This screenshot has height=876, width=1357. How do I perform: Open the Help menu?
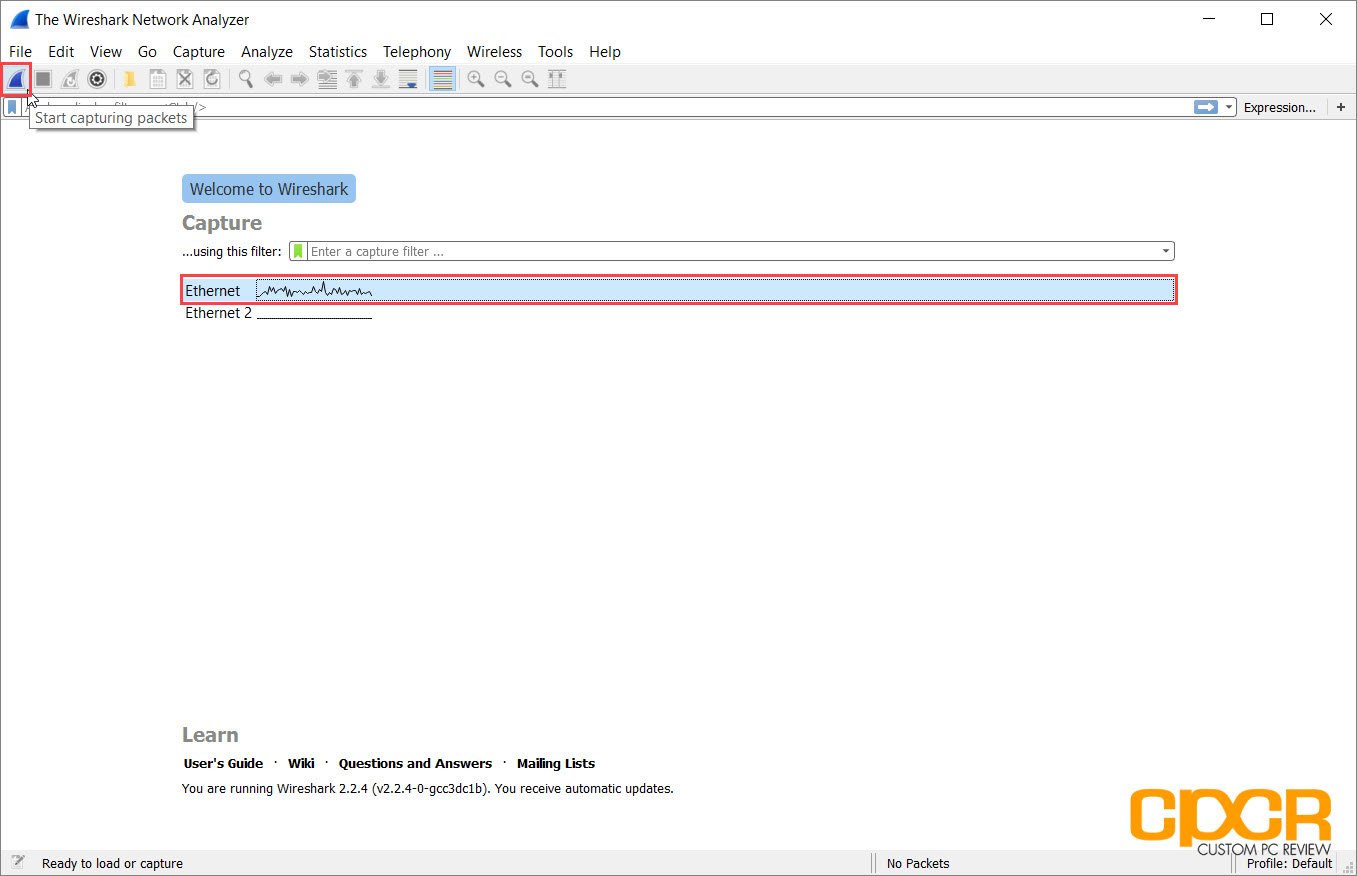(x=605, y=52)
